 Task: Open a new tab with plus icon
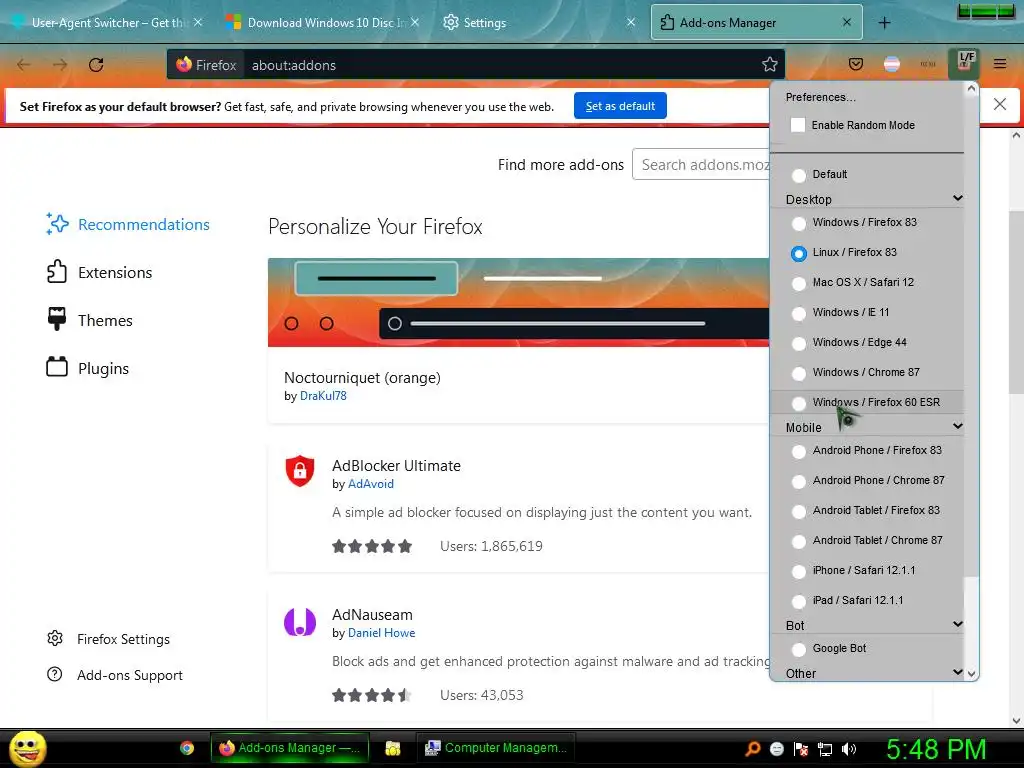tap(884, 23)
